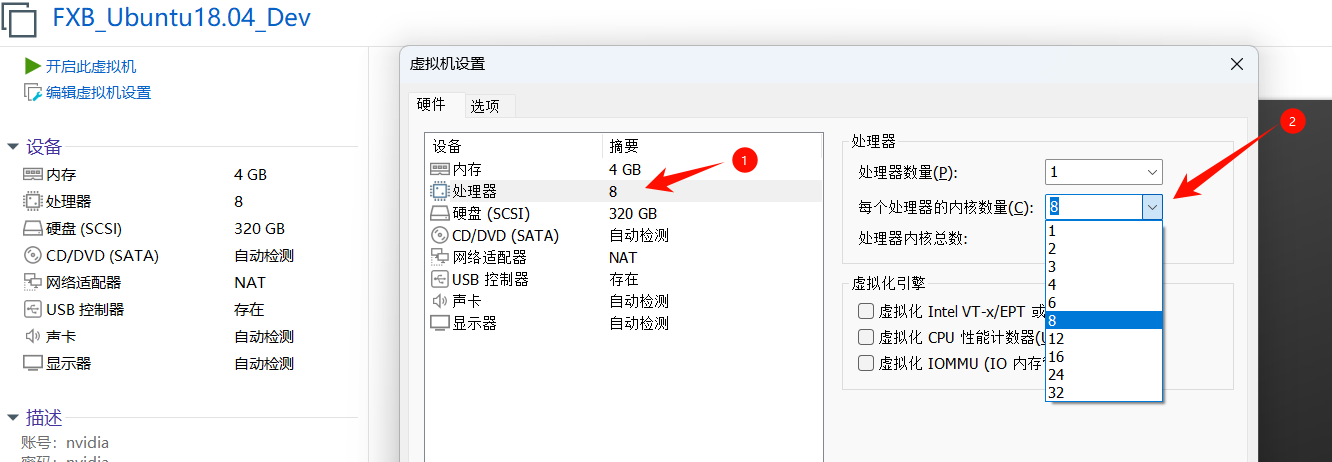
Task: Enable virtualize Intel VT-x/EPT checkbox
Action: (866, 311)
